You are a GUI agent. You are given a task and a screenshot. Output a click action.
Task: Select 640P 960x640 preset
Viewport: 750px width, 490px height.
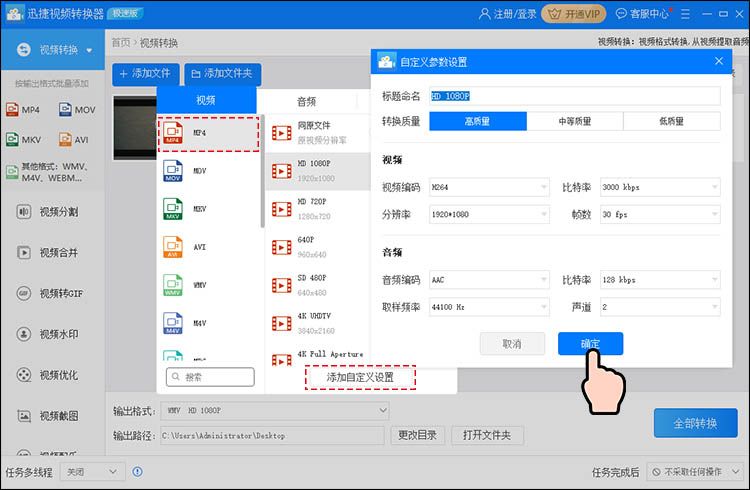[x=318, y=247]
